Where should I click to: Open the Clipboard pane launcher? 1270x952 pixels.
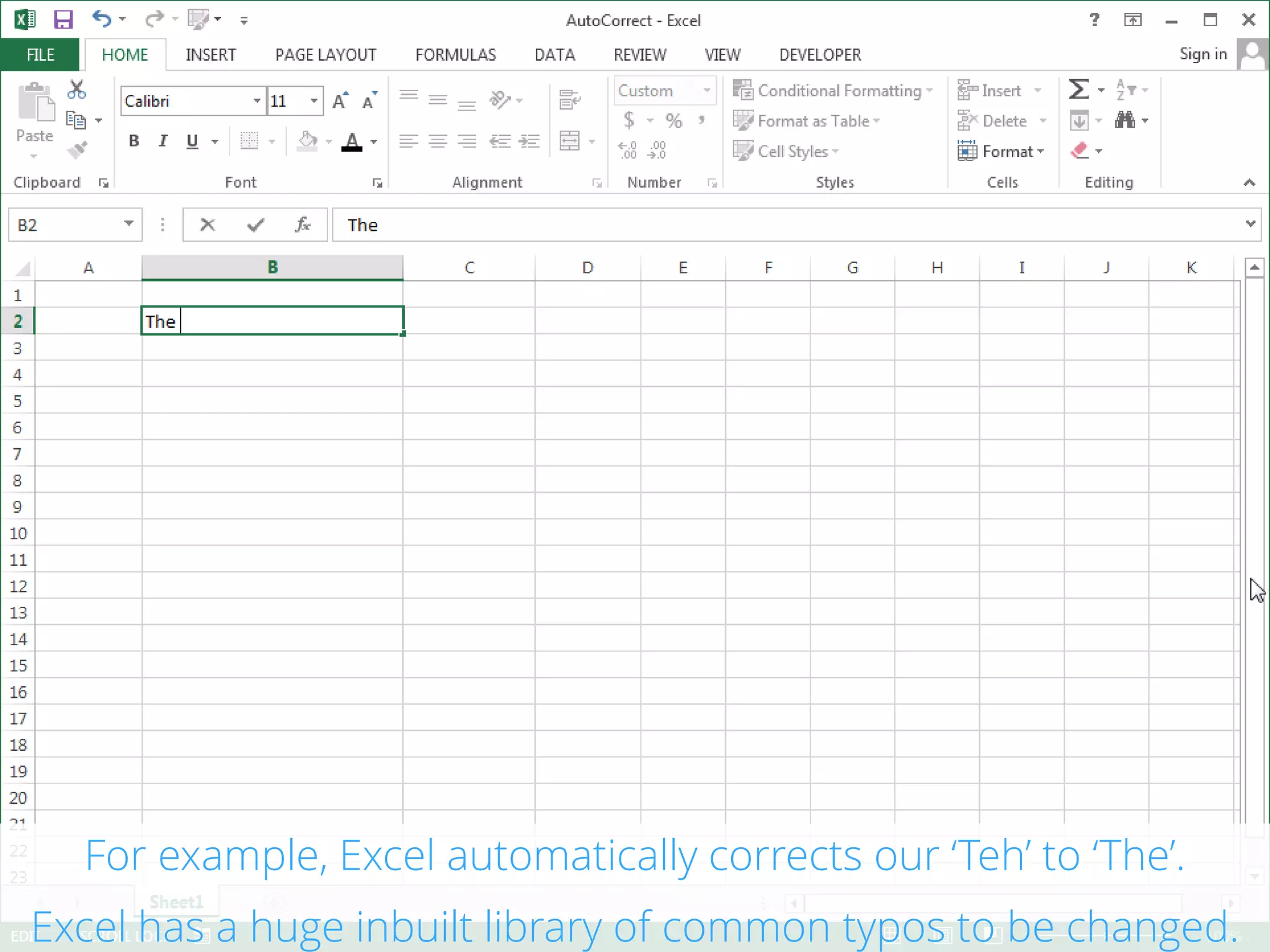click(x=104, y=183)
